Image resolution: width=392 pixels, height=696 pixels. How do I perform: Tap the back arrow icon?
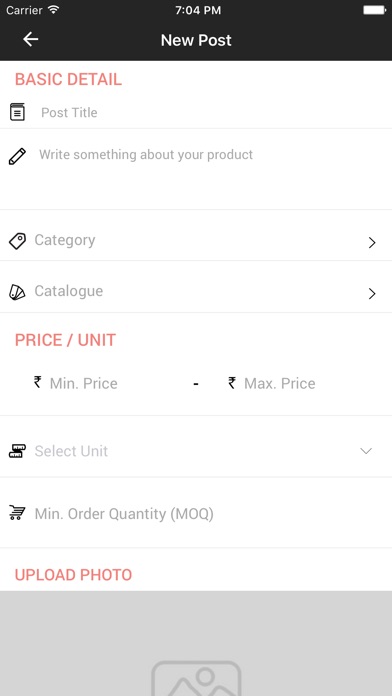pyautogui.click(x=31, y=40)
